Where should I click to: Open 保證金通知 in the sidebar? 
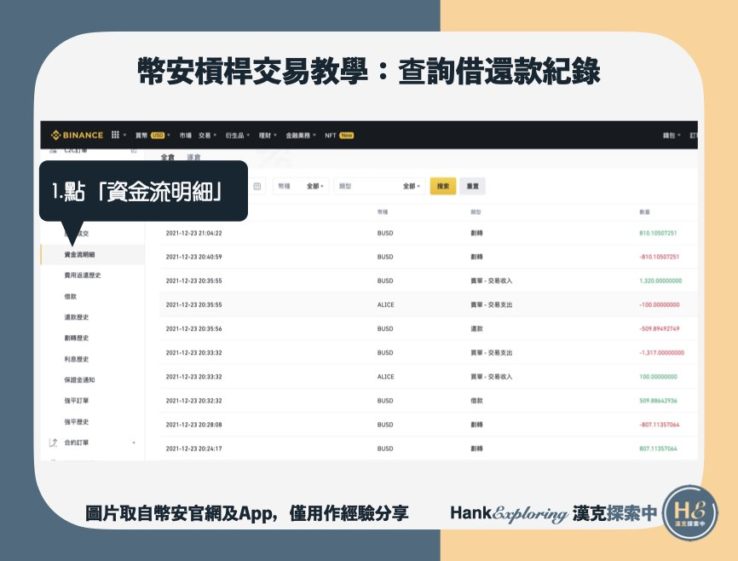coord(80,380)
